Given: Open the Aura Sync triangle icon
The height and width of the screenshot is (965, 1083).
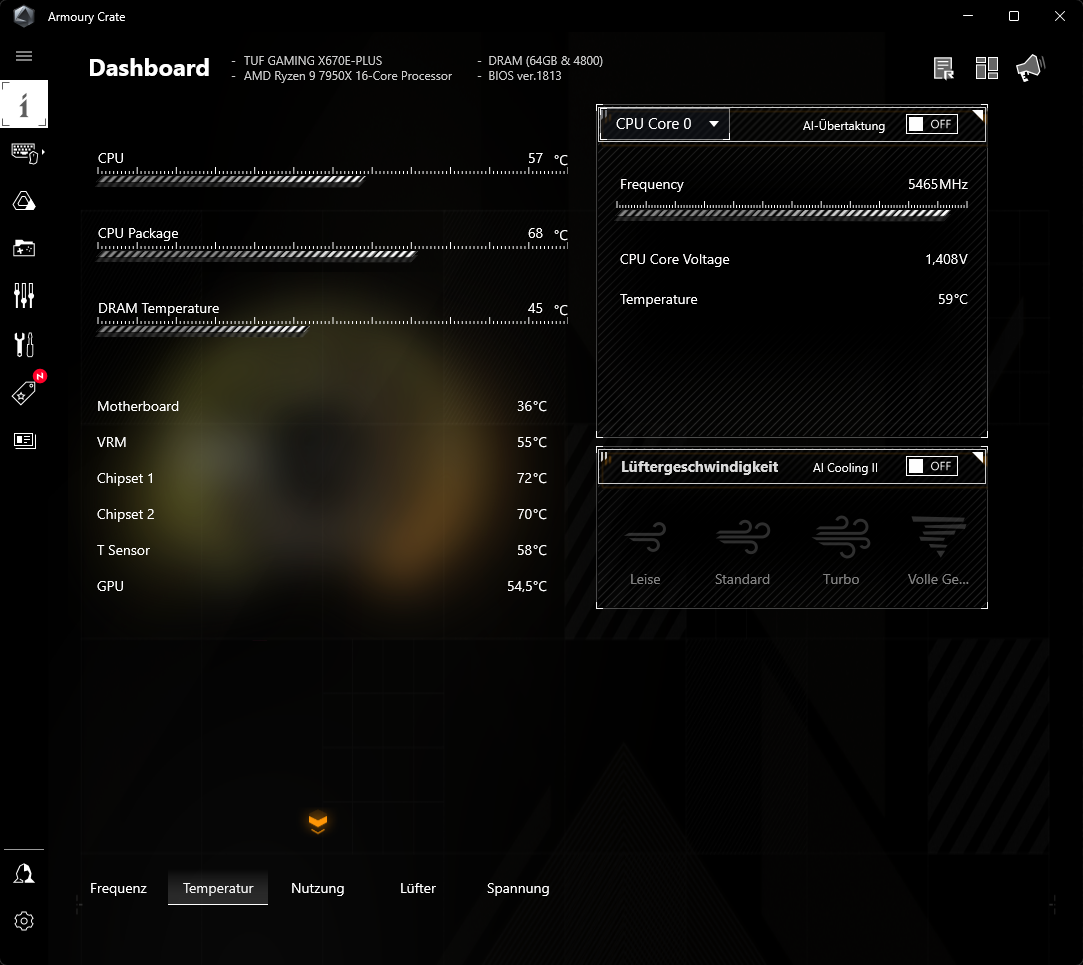Looking at the screenshot, I should click(x=24, y=200).
